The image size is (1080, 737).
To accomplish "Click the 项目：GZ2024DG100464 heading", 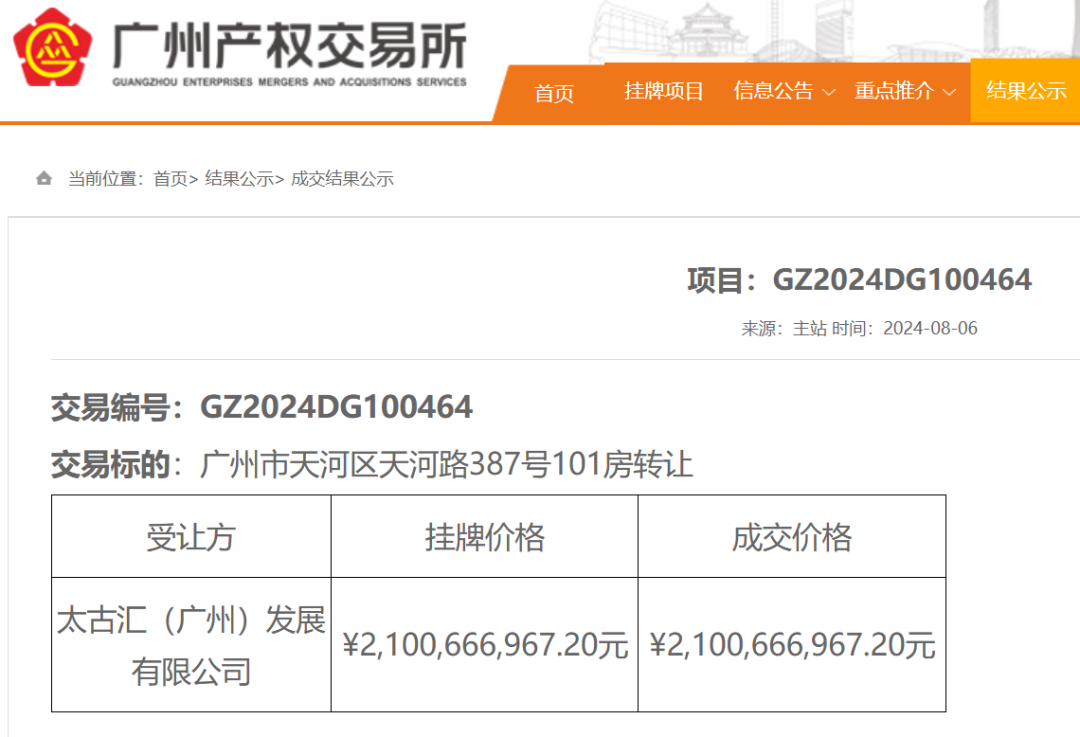I will [859, 280].
